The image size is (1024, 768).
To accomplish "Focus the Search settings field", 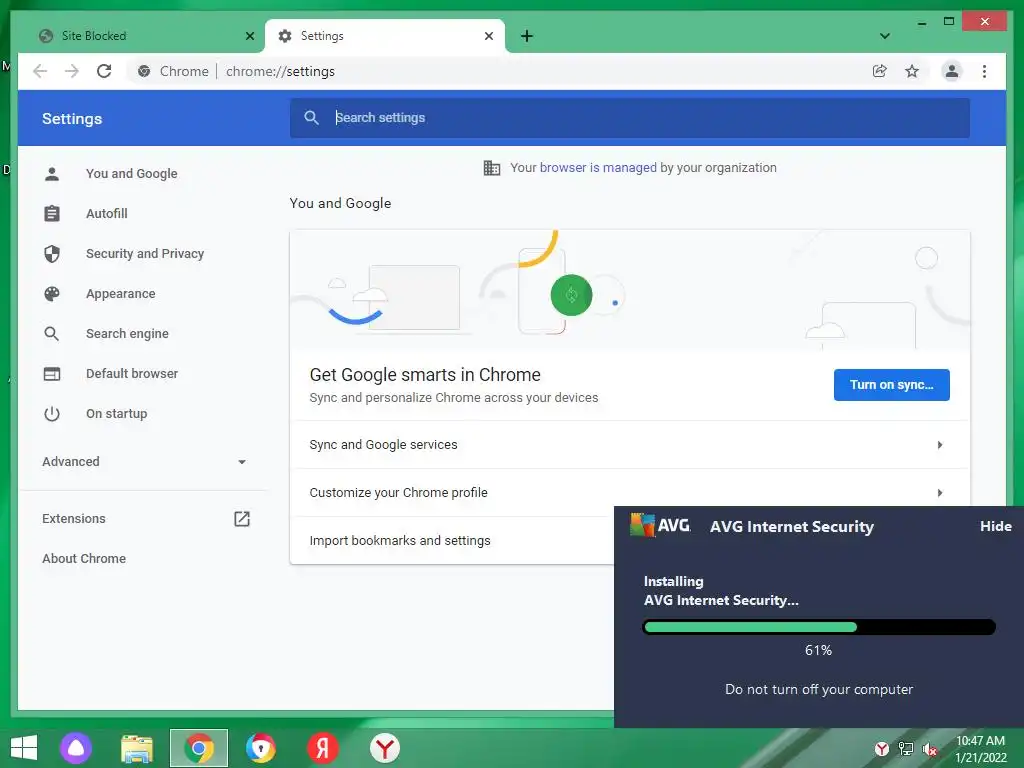I will point(630,118).
